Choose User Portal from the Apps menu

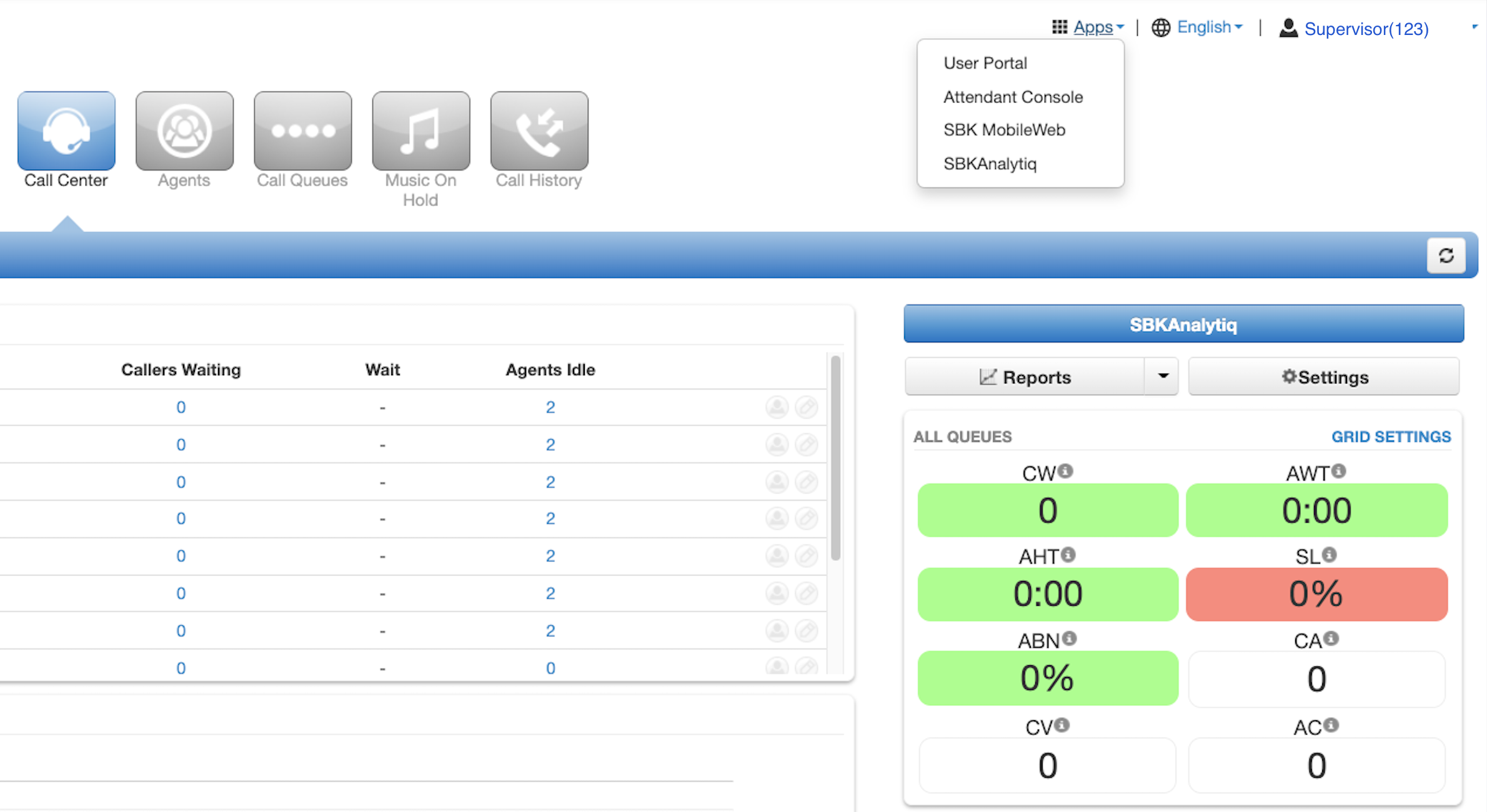[985, 63]
